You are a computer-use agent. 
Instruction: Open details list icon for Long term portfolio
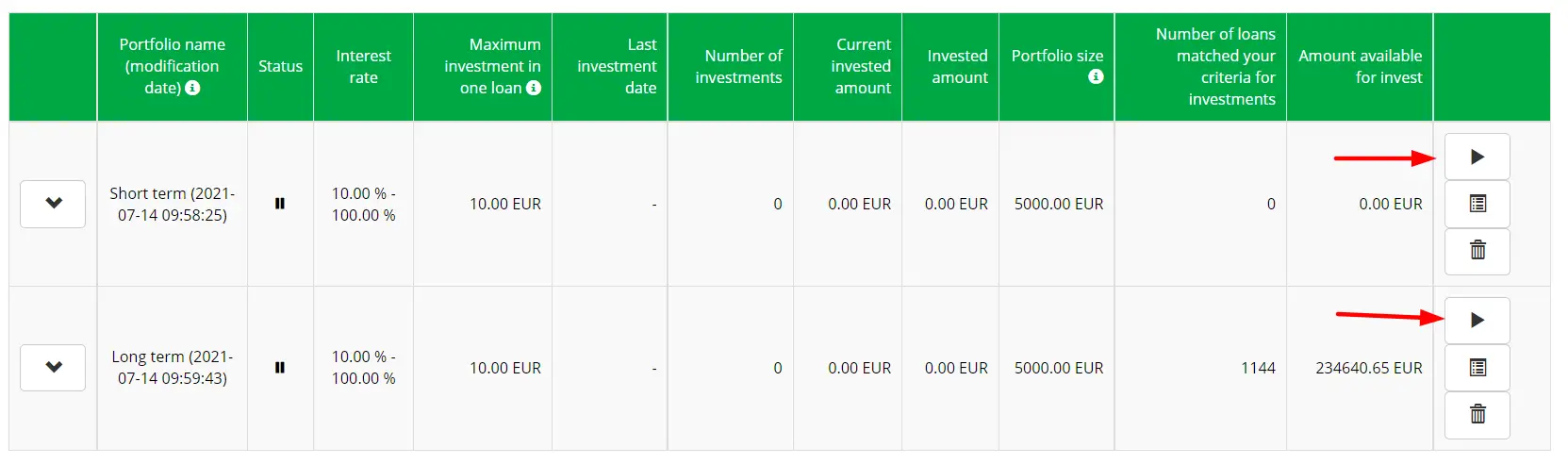pos(1477,368)
